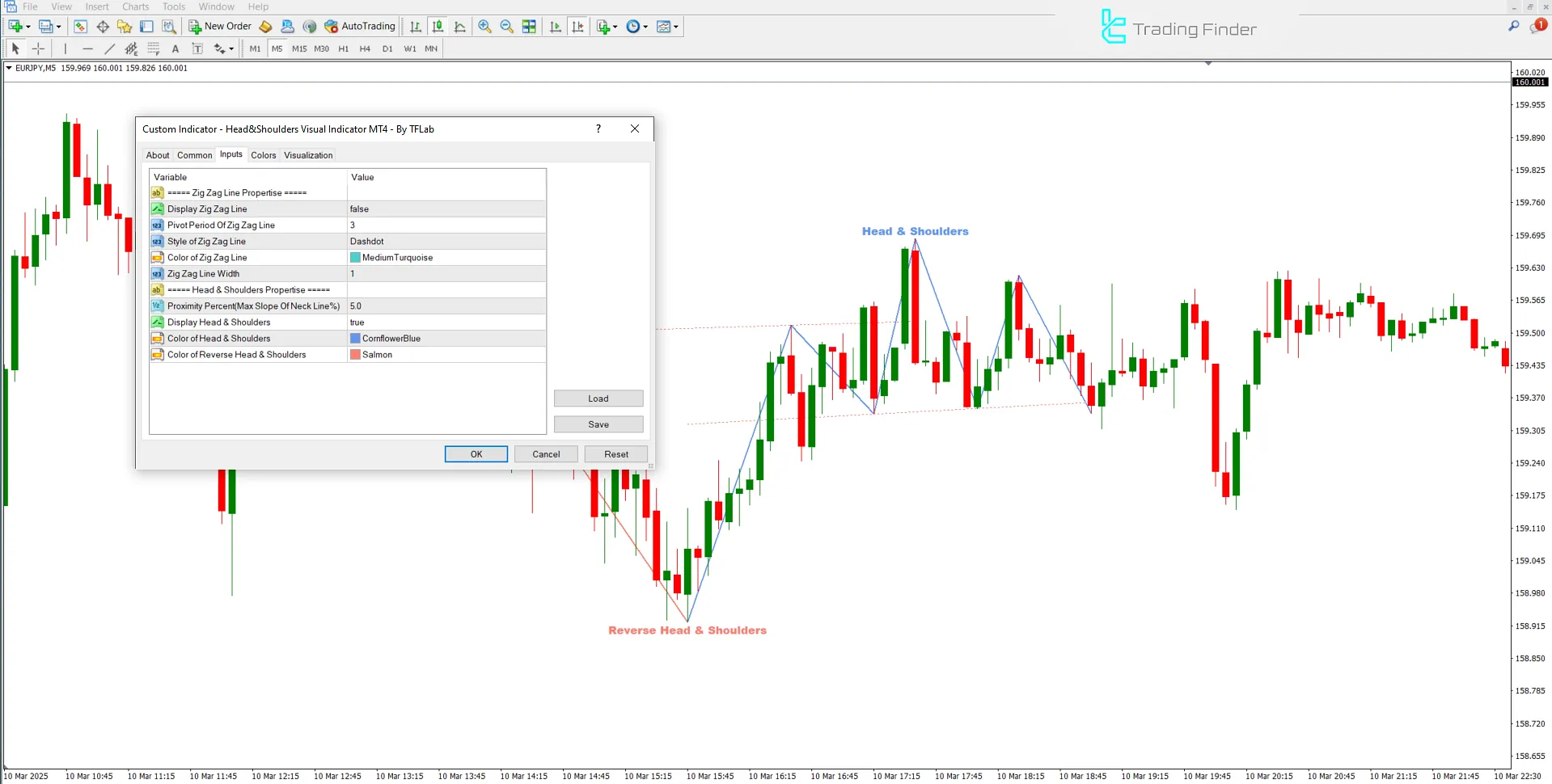Select the Fibonacci Retracement tool
This screenshot has height=784, width=1552.
click(x=131, y=48)
